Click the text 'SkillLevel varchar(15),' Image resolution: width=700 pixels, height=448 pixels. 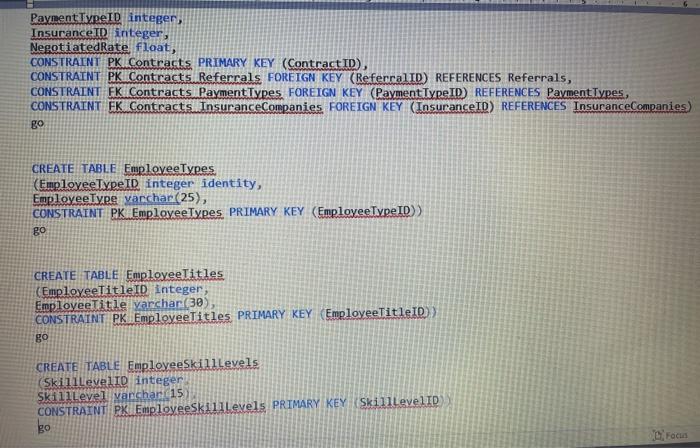tap(117, 396)
